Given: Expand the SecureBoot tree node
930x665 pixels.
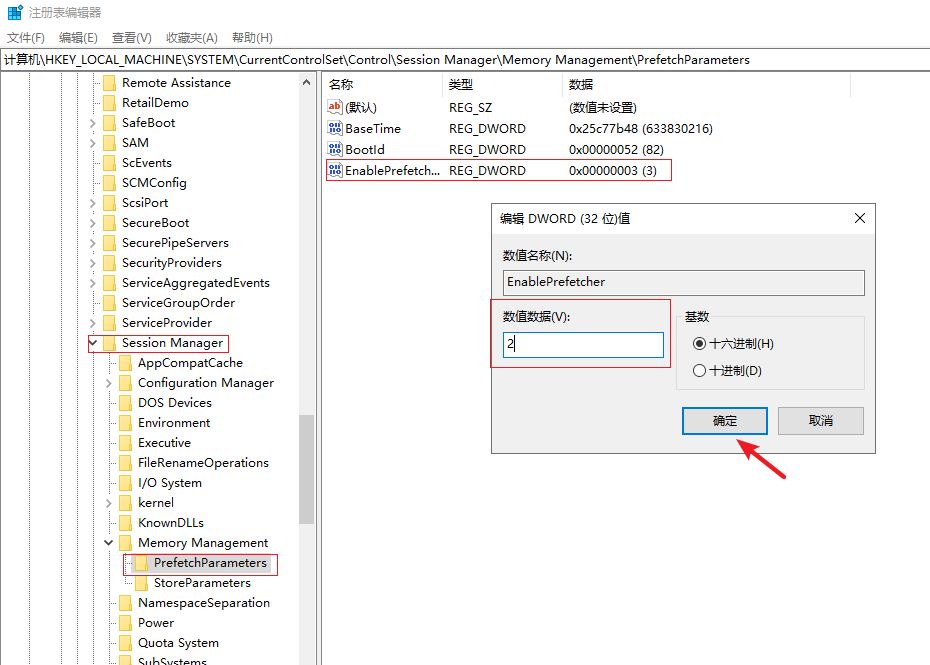Looking at the screenshot, I should pos(93,223).
